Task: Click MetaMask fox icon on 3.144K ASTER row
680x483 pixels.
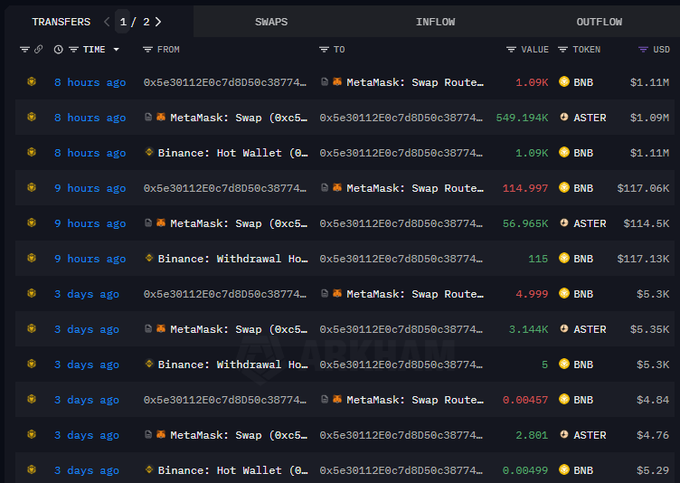Action: [161, 328]
